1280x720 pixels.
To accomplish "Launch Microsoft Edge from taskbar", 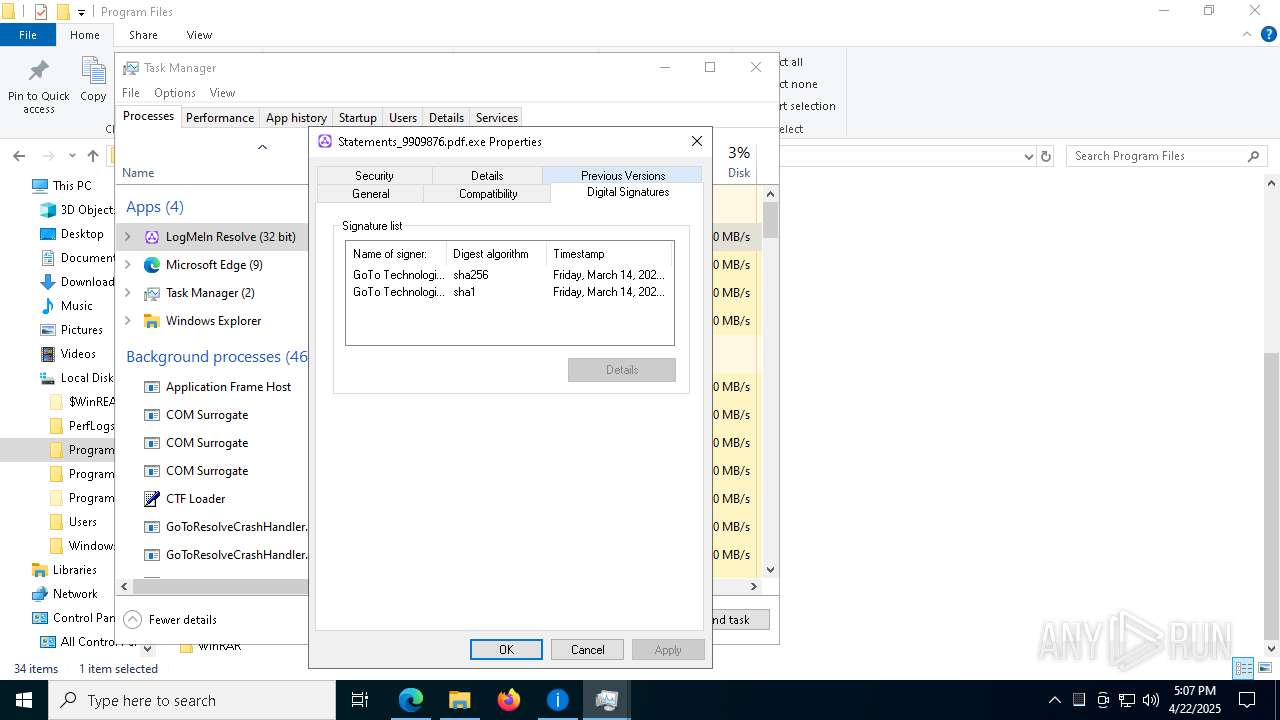I will 411,700.
